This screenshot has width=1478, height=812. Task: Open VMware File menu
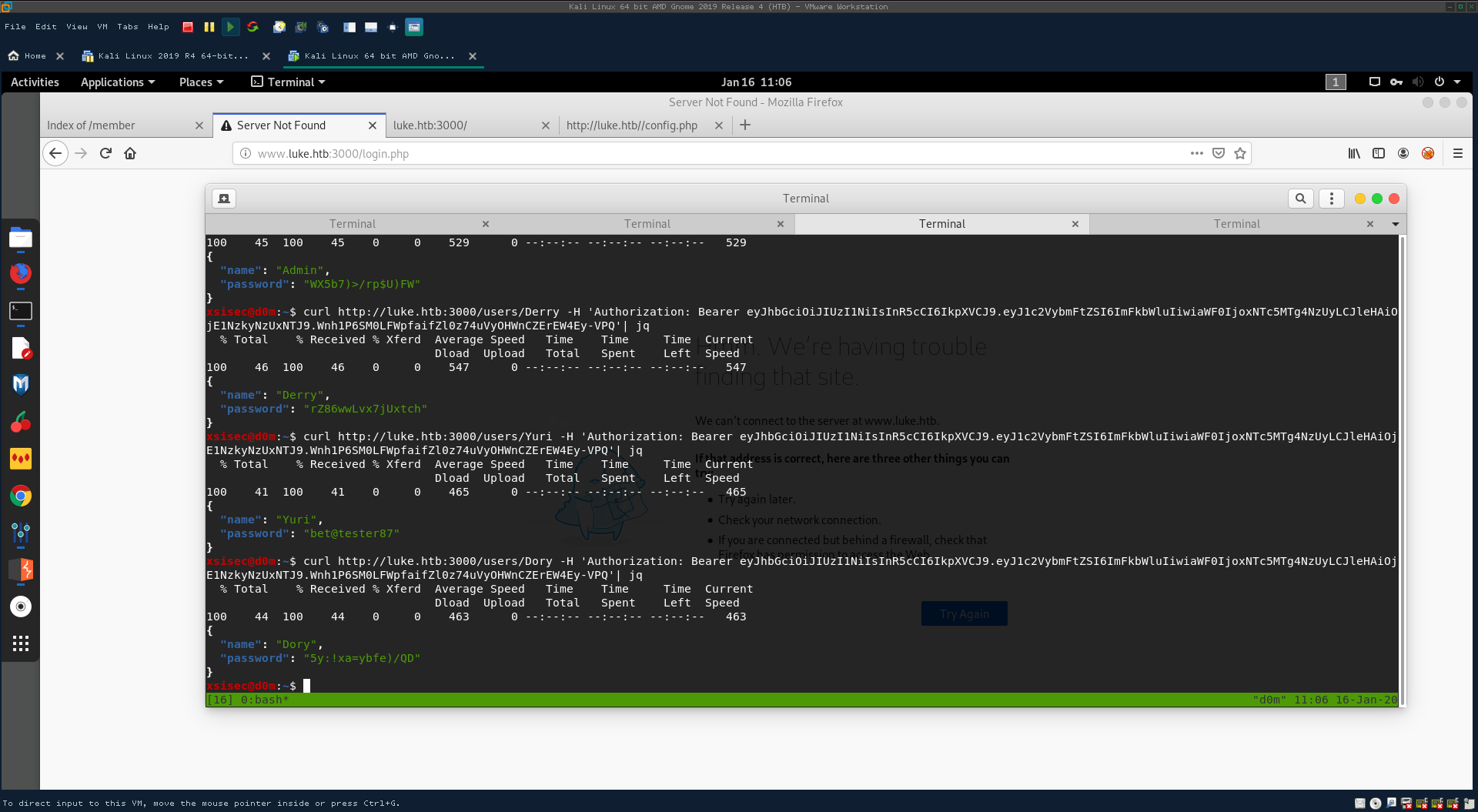15,27
